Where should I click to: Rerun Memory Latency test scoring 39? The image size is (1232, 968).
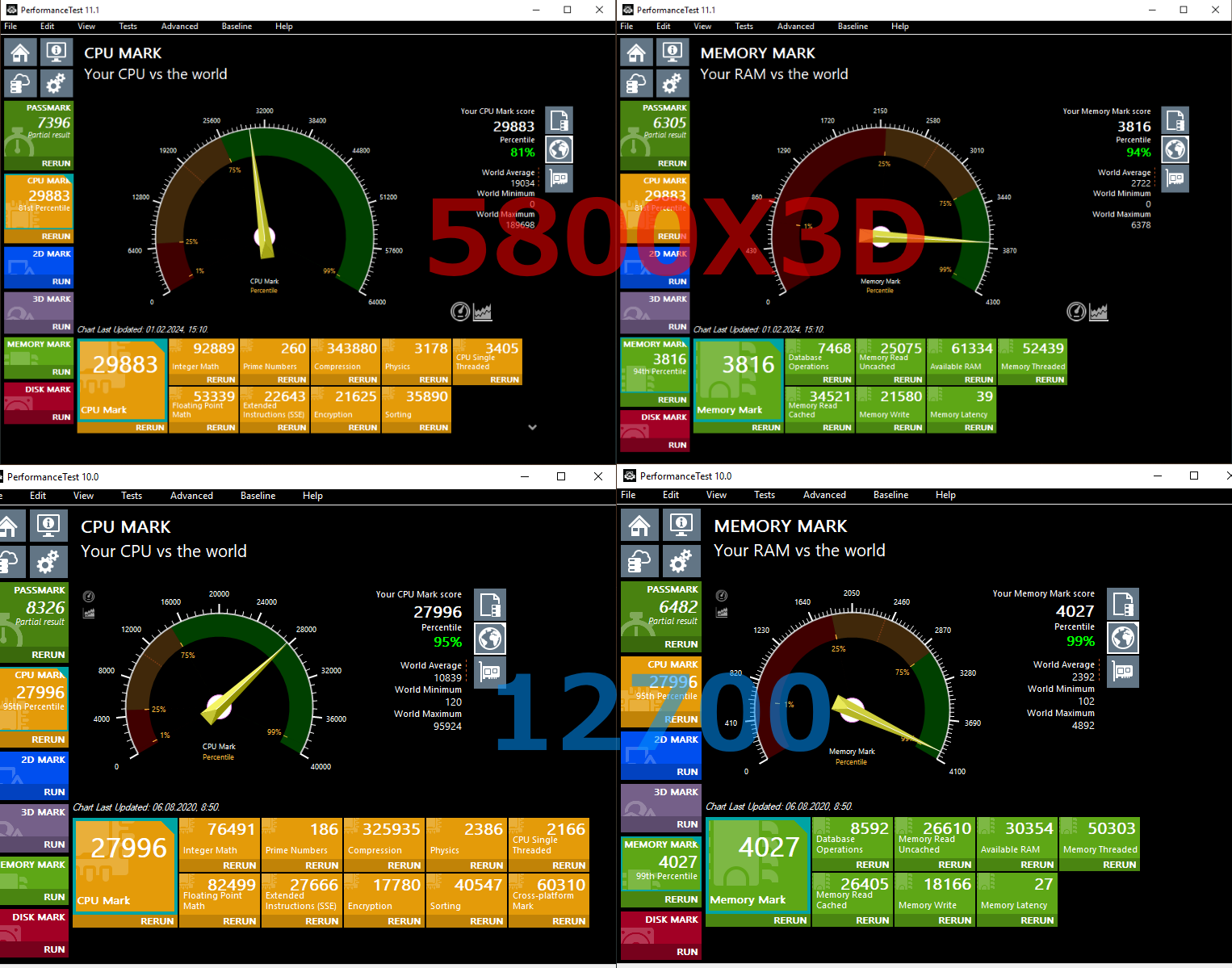(x=978, y=428)
